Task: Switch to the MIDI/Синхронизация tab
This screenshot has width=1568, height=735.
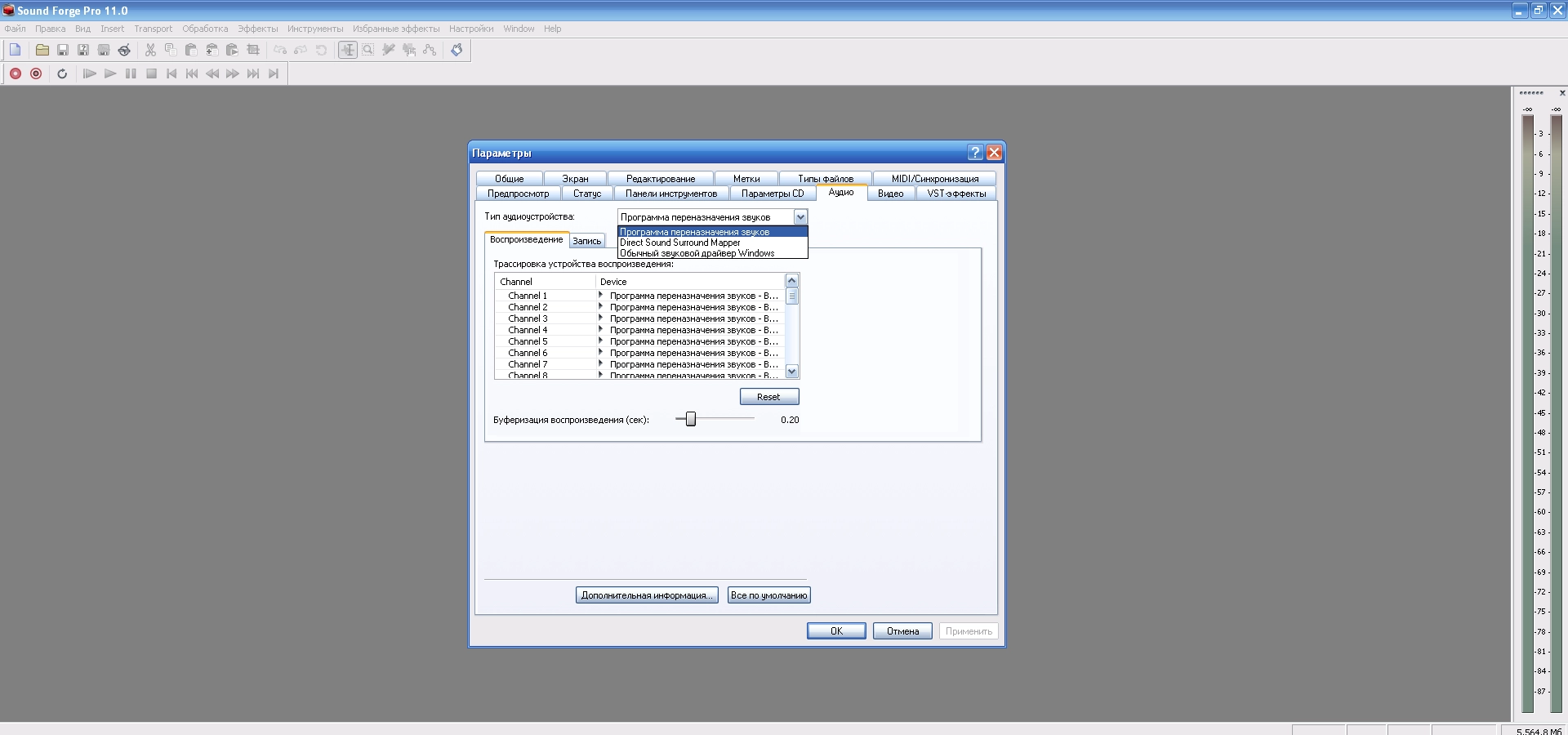Action: pyautogui.click(x=935, y=179)
